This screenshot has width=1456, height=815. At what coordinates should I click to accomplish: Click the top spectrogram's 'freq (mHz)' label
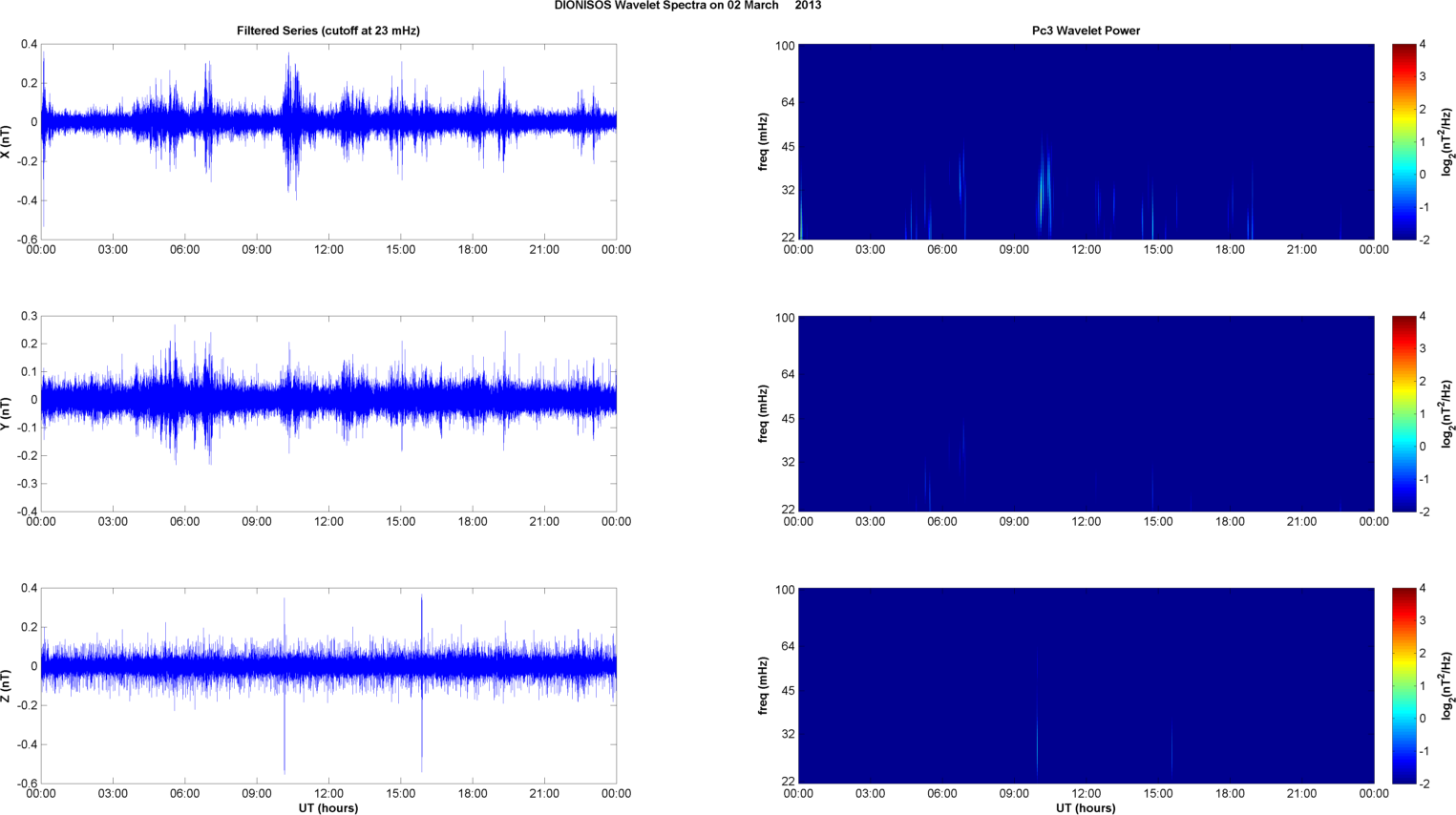pos(764,142)
